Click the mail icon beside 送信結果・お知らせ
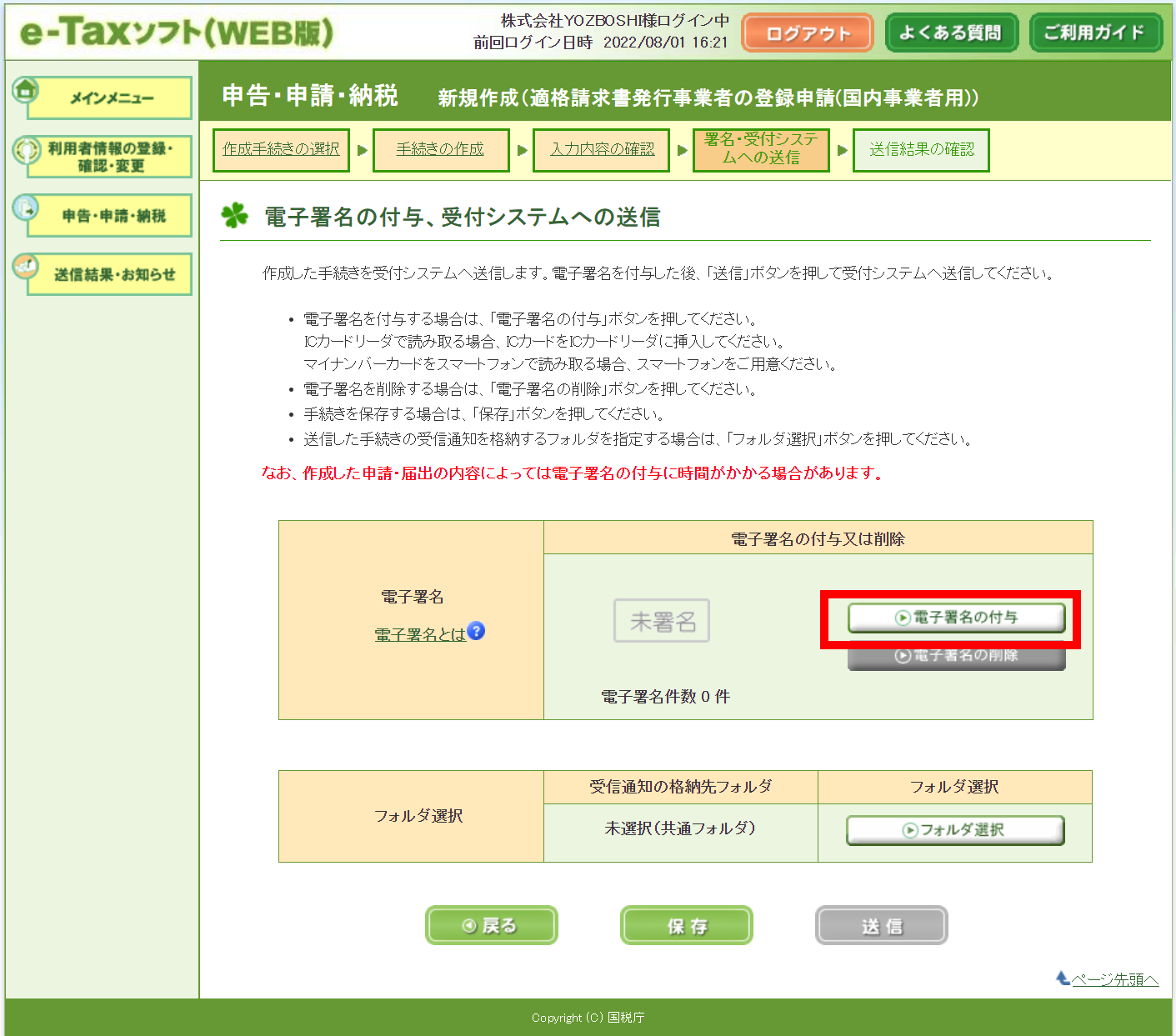 26,267
